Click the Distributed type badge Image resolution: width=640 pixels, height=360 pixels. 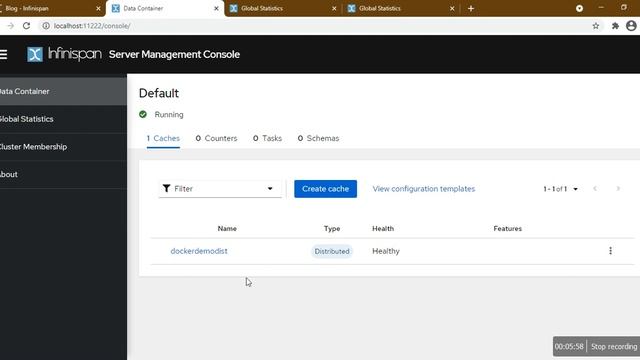coord(332,251)
